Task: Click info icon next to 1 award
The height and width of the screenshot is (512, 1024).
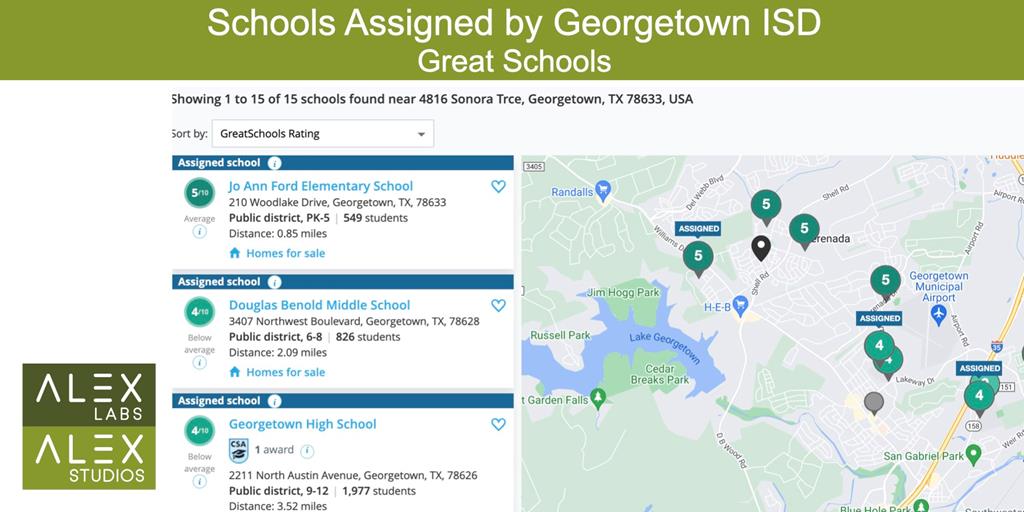Action: point(307,451)
